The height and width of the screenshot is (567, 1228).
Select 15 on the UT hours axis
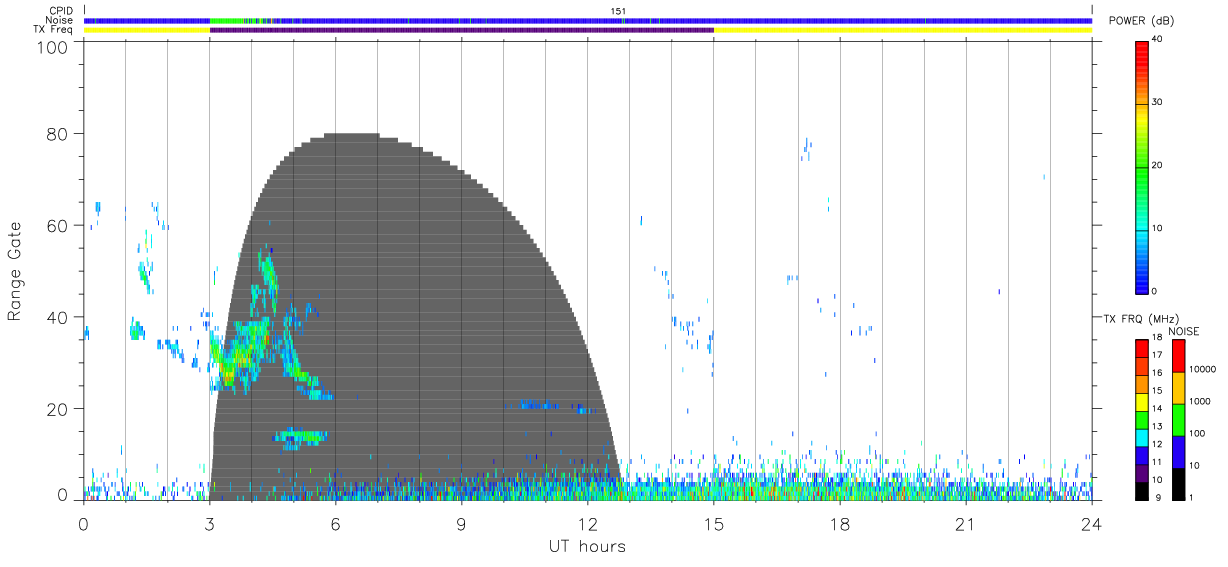click(713, 525)
